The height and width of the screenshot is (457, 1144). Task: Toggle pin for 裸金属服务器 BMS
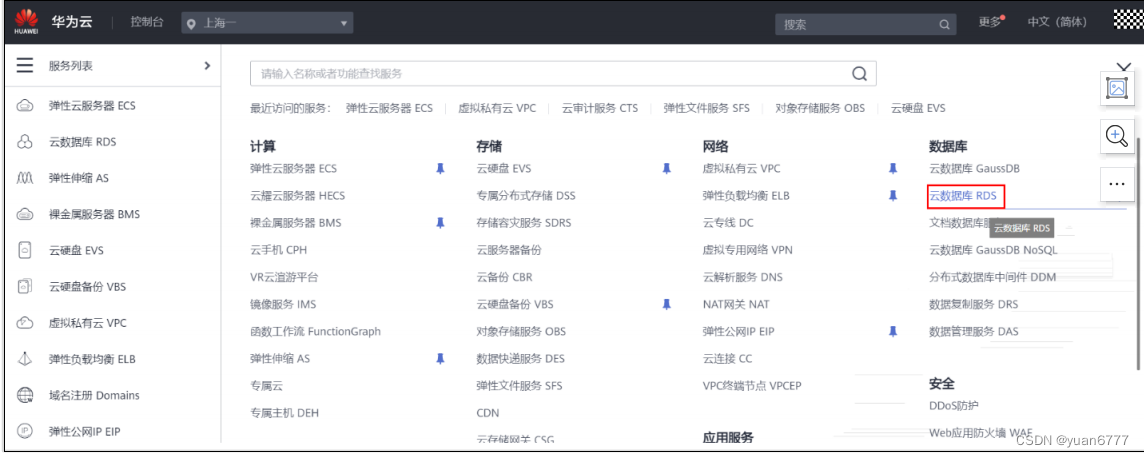click(440, 223)
